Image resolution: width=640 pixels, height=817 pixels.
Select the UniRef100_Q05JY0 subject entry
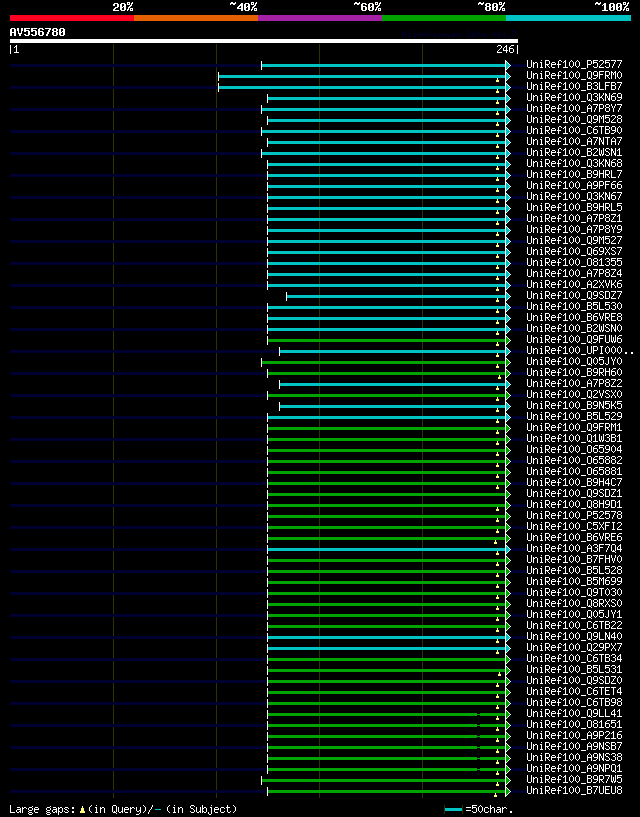pos(574,361)
